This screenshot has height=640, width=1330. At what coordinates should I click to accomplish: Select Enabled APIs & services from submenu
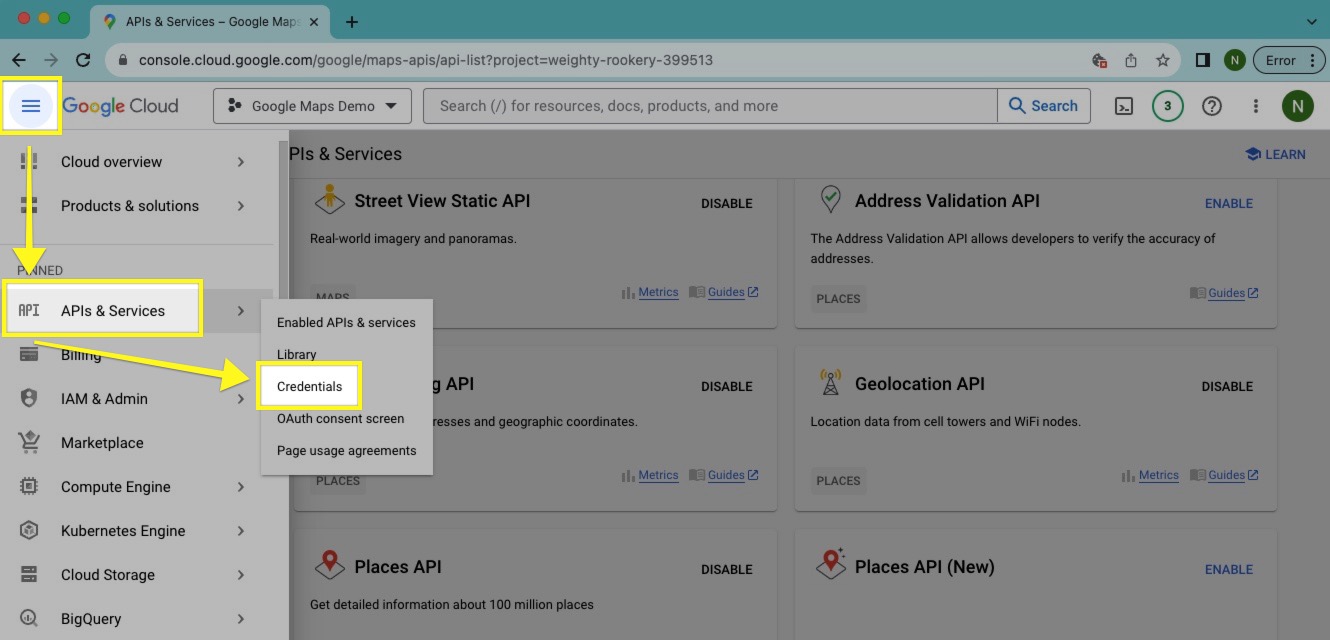pos(346,322)
